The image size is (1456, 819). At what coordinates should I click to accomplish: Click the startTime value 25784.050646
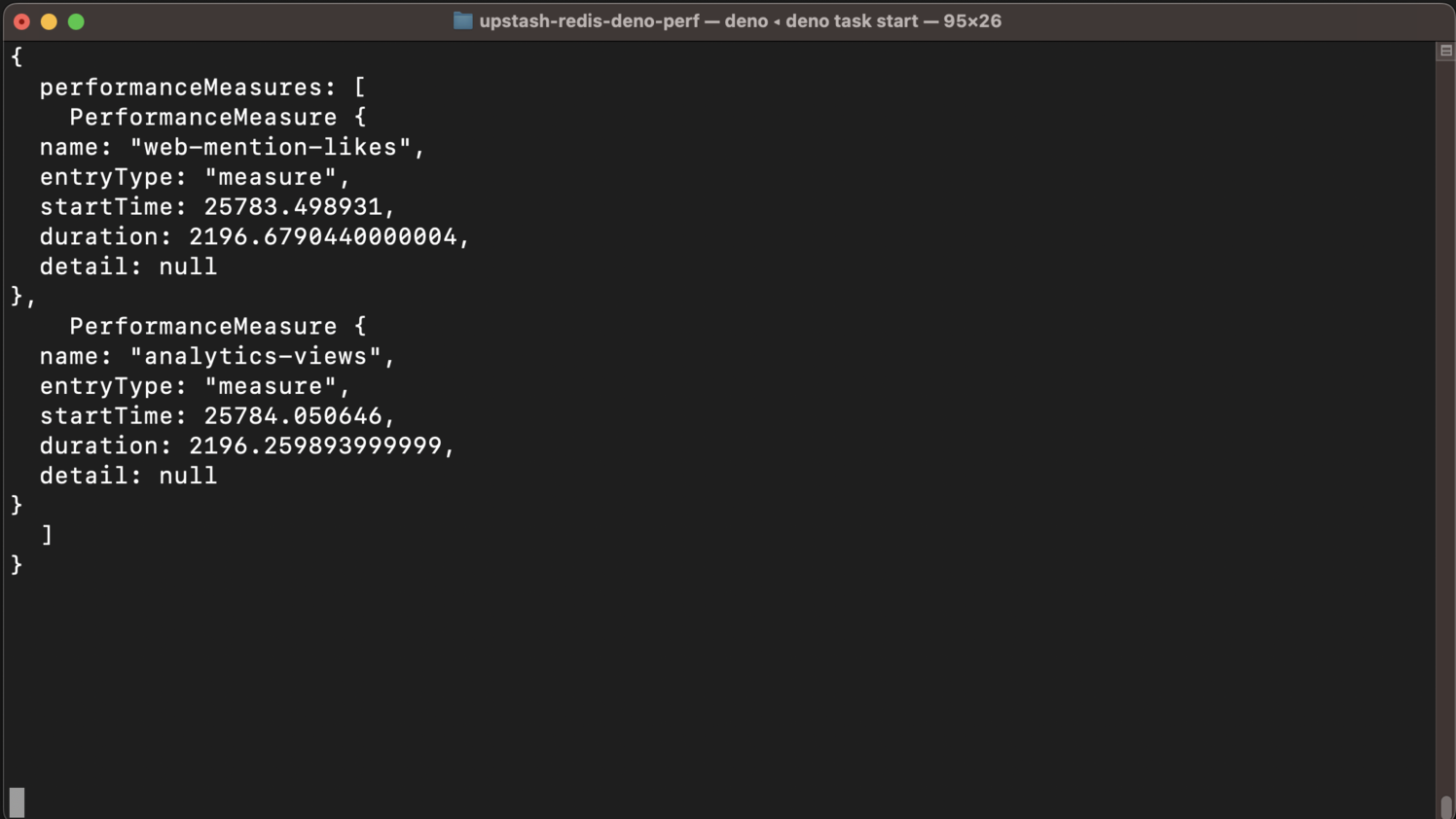coord(293,416)
